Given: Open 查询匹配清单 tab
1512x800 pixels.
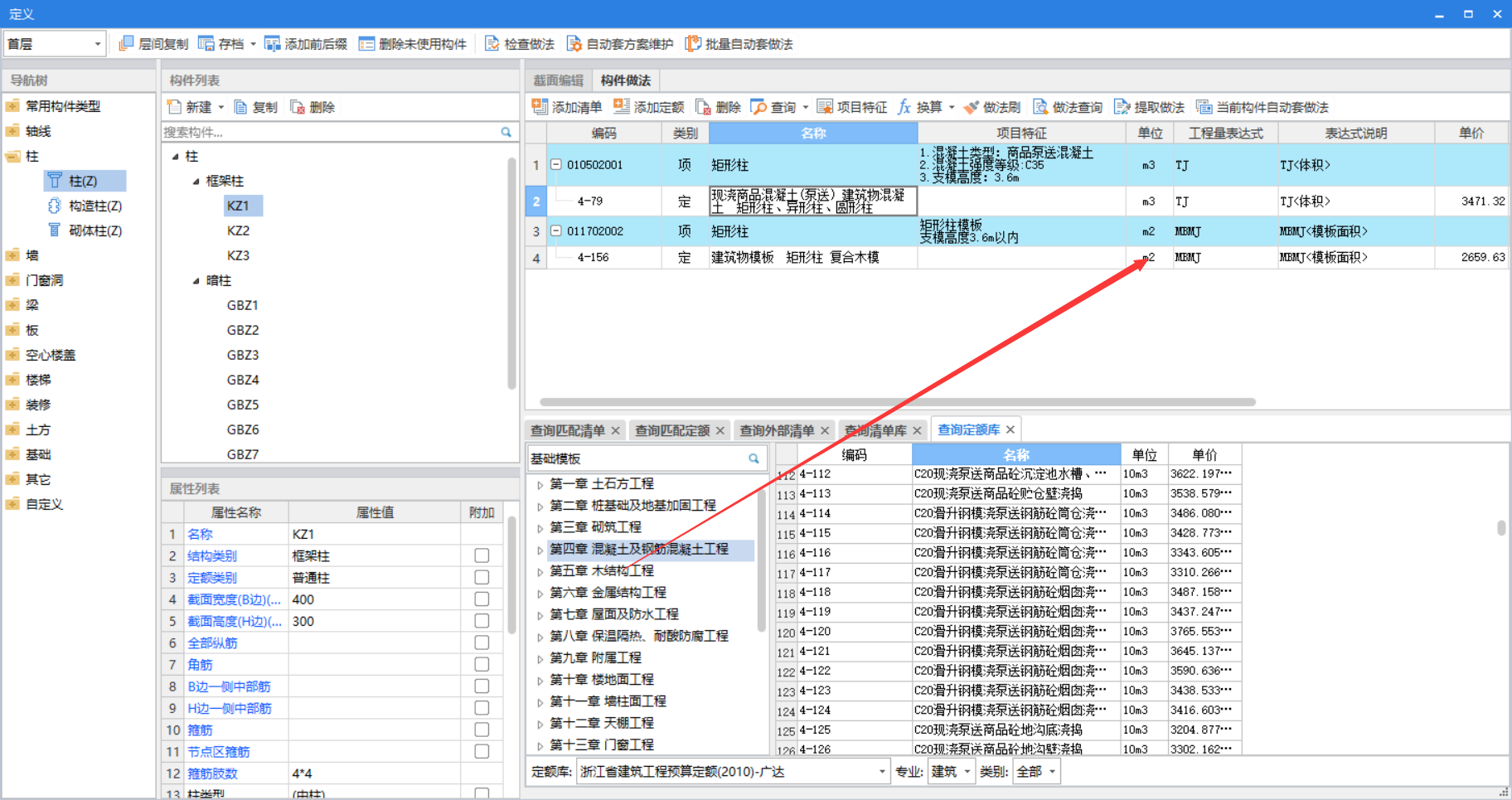Looking at the screenshot, I should [568, 430].
